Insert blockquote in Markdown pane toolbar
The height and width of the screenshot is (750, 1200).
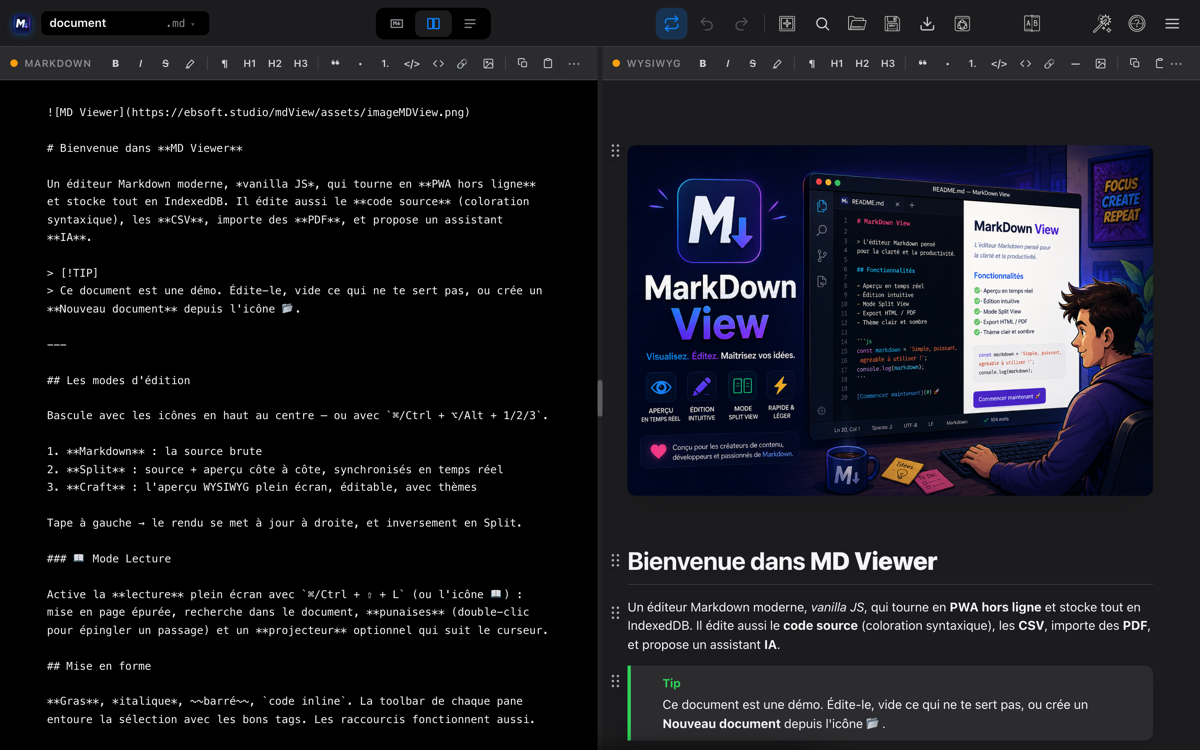(335, 64)
